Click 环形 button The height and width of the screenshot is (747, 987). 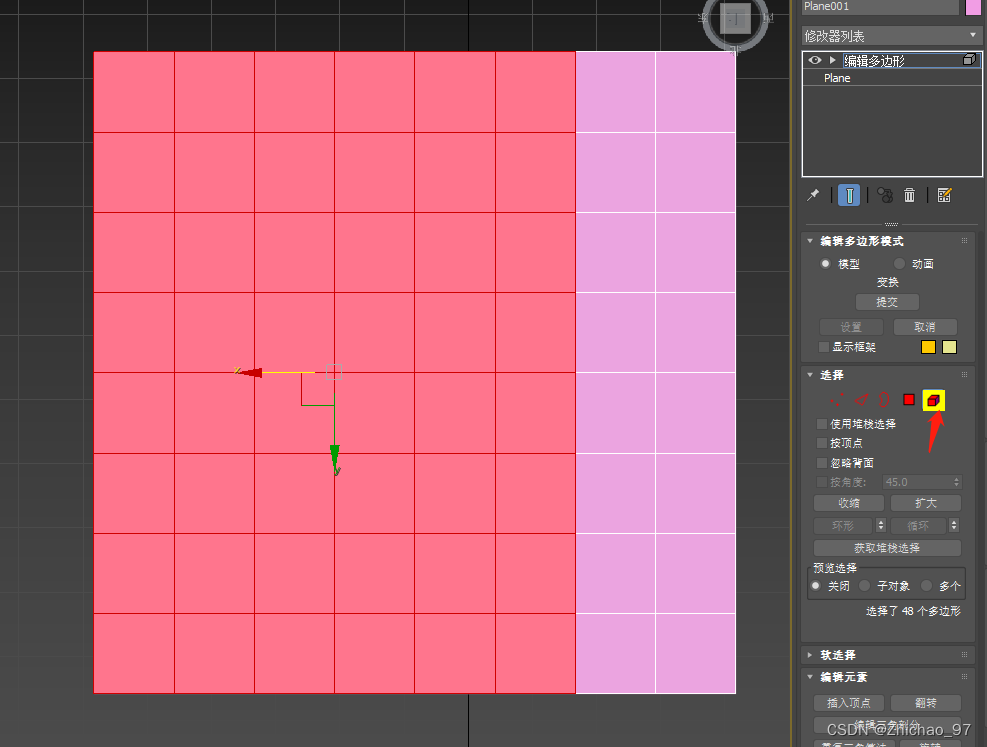pos(843,525)
